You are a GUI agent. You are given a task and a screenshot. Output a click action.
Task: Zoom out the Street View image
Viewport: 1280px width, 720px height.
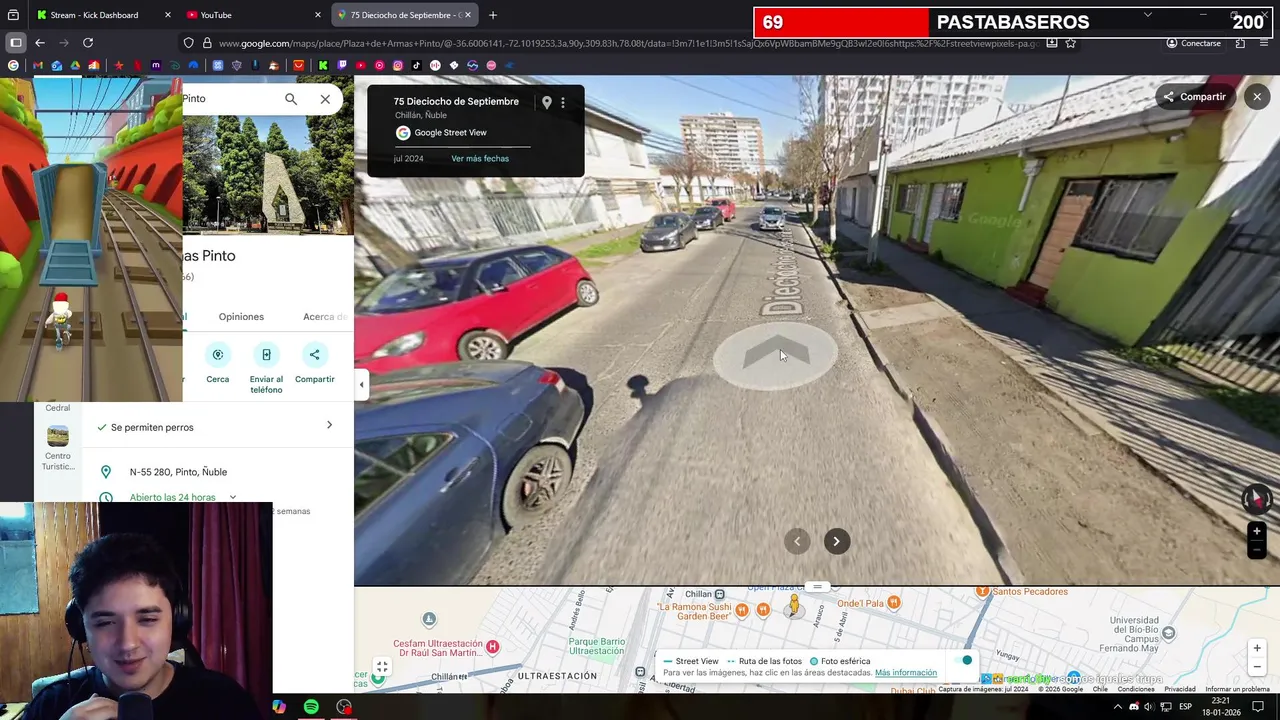point(1257,549)
